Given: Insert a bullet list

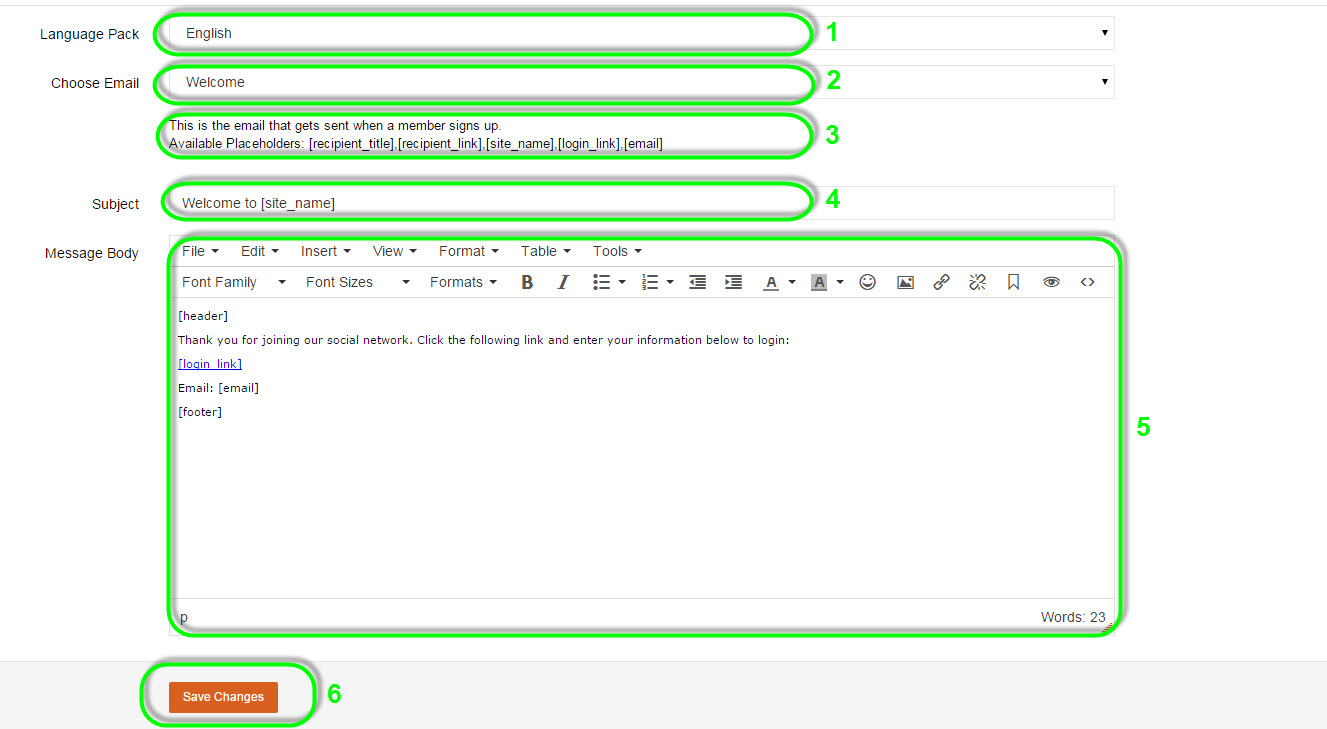Looking at the screenshot, I should coord(601,283).
